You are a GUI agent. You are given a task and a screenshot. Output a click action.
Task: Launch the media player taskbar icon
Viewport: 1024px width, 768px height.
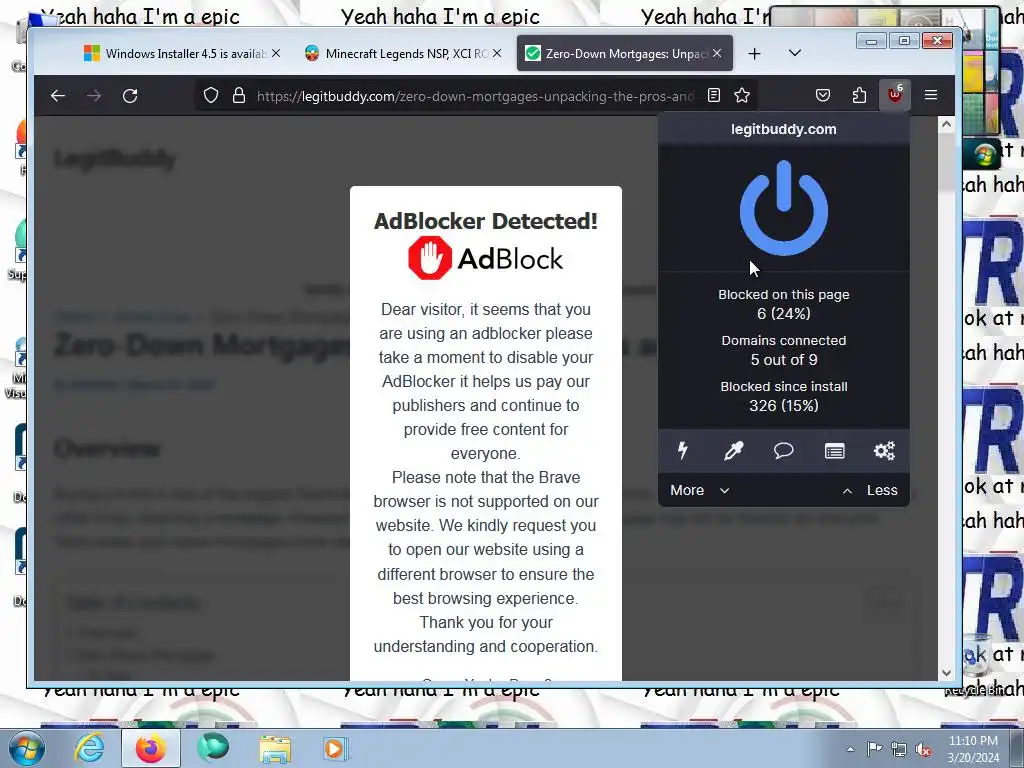click(336, 748)
